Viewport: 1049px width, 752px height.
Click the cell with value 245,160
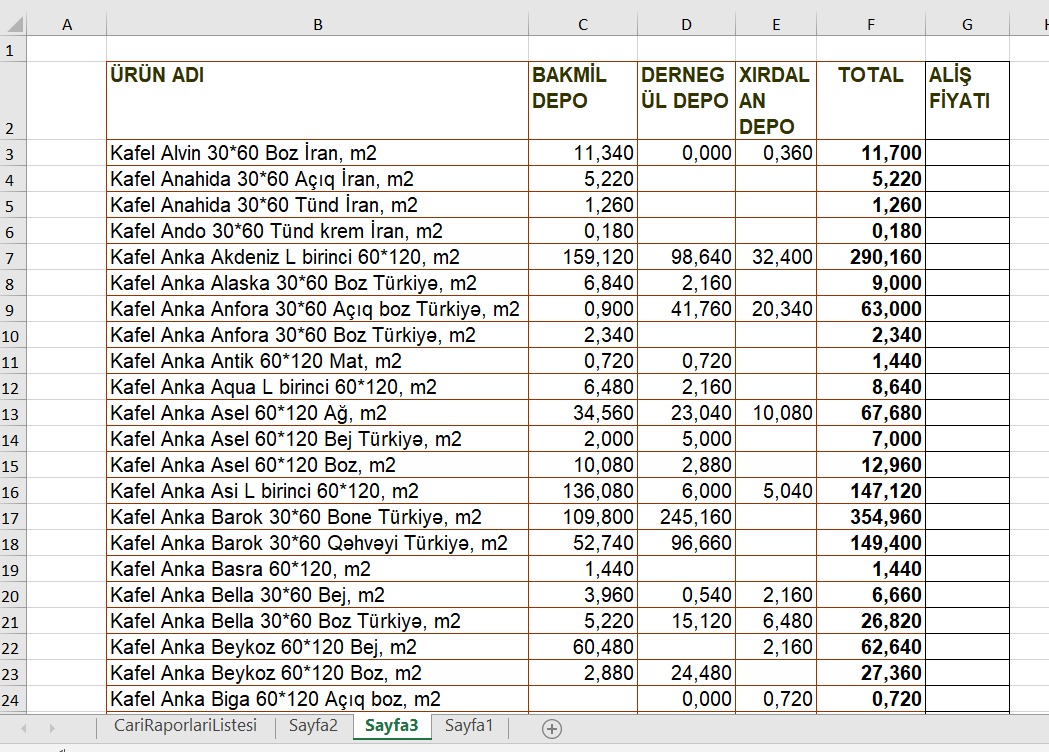686,517
